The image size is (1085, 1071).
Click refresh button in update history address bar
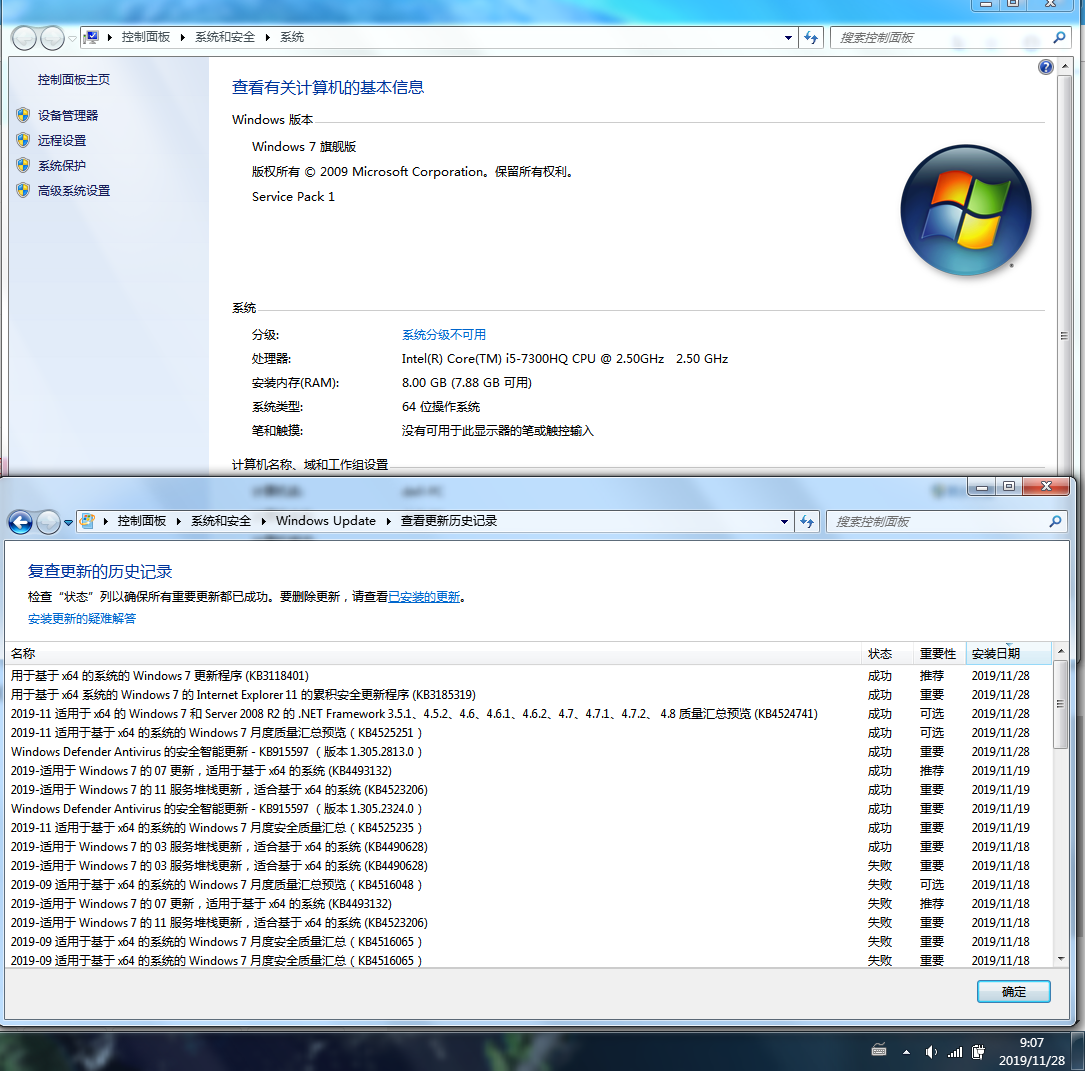[808, 522]
